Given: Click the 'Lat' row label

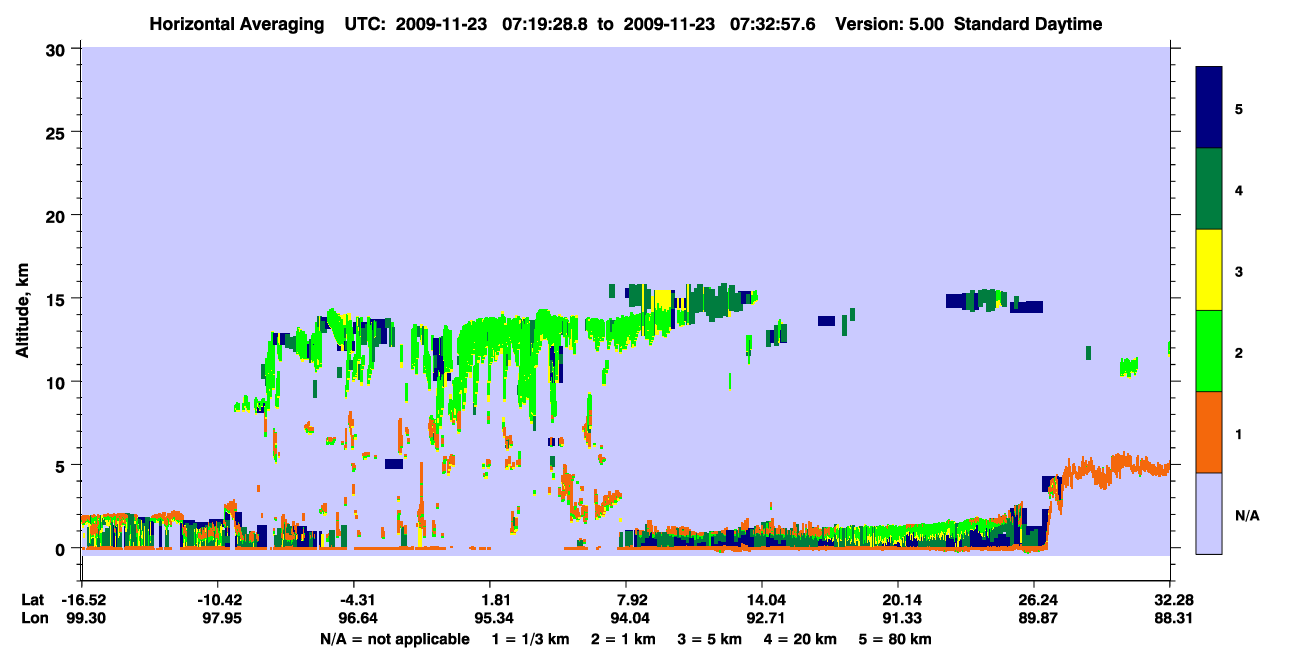Looking at the screenshot, I should pyautogui.click(x=33, y=600).
